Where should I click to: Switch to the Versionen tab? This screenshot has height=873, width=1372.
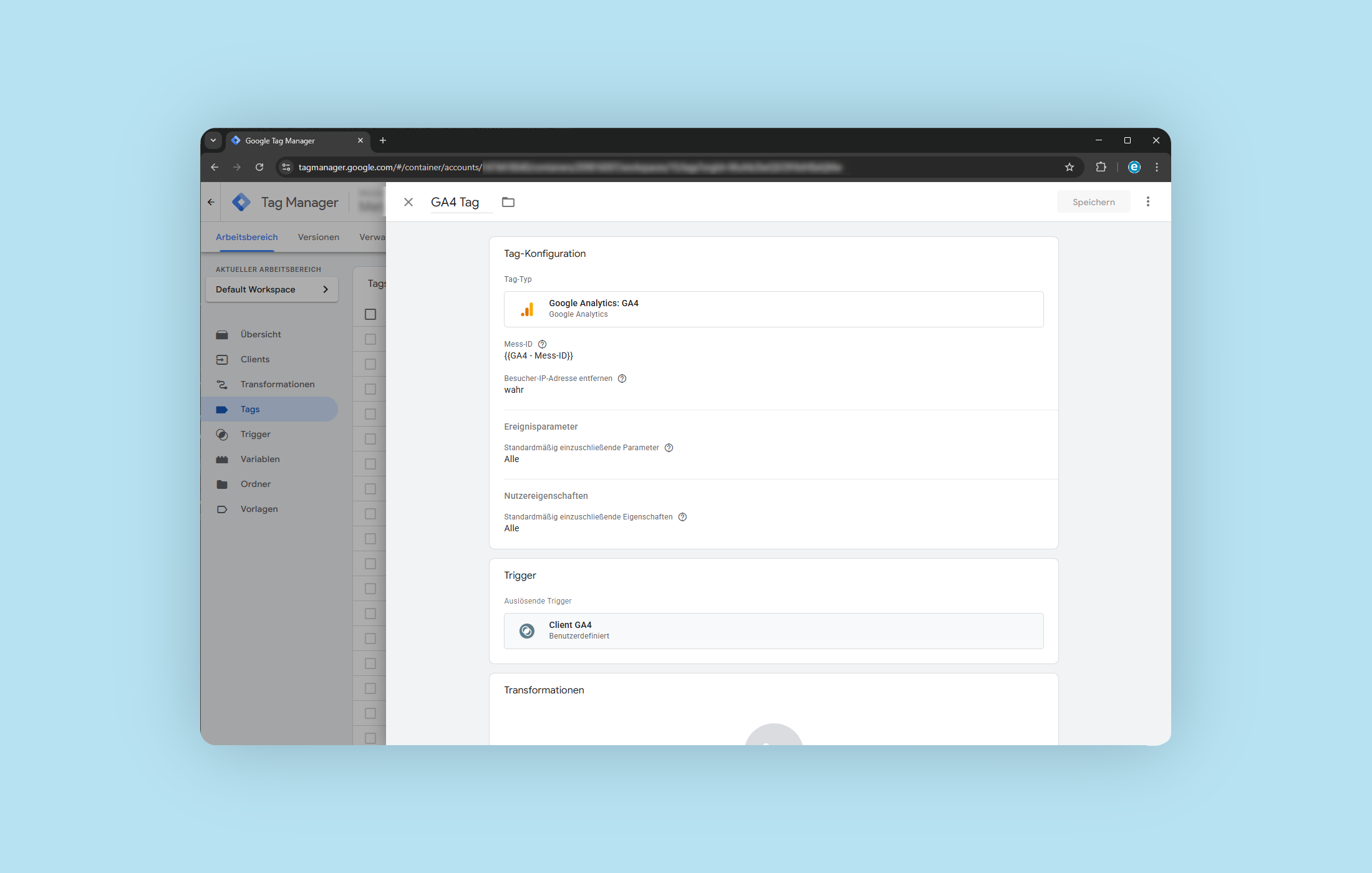click(318, 237)
